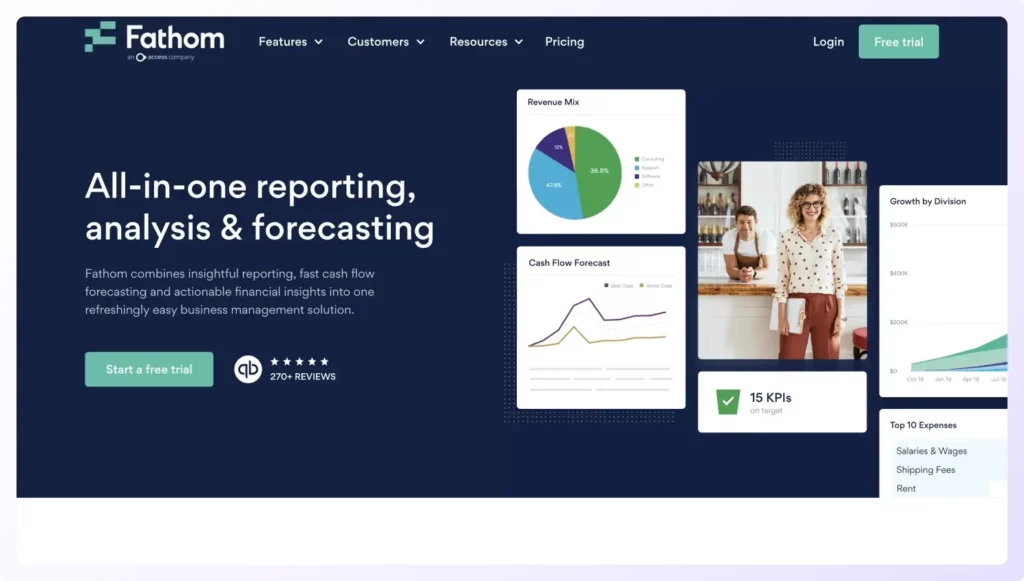Select the Rent expense row
1024x581 pixels.
pos(948,488)
